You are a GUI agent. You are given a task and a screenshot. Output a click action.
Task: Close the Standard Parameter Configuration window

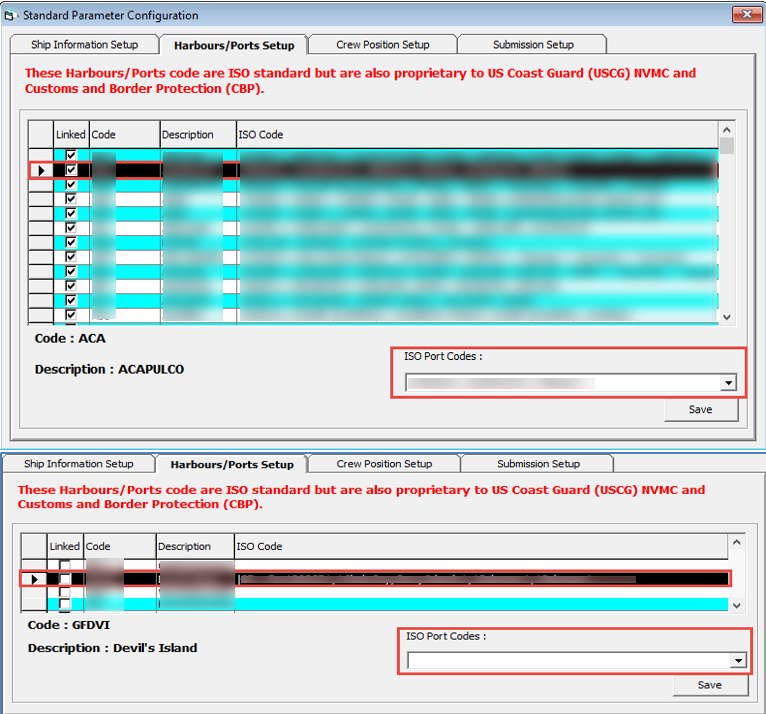coord(746,15)
